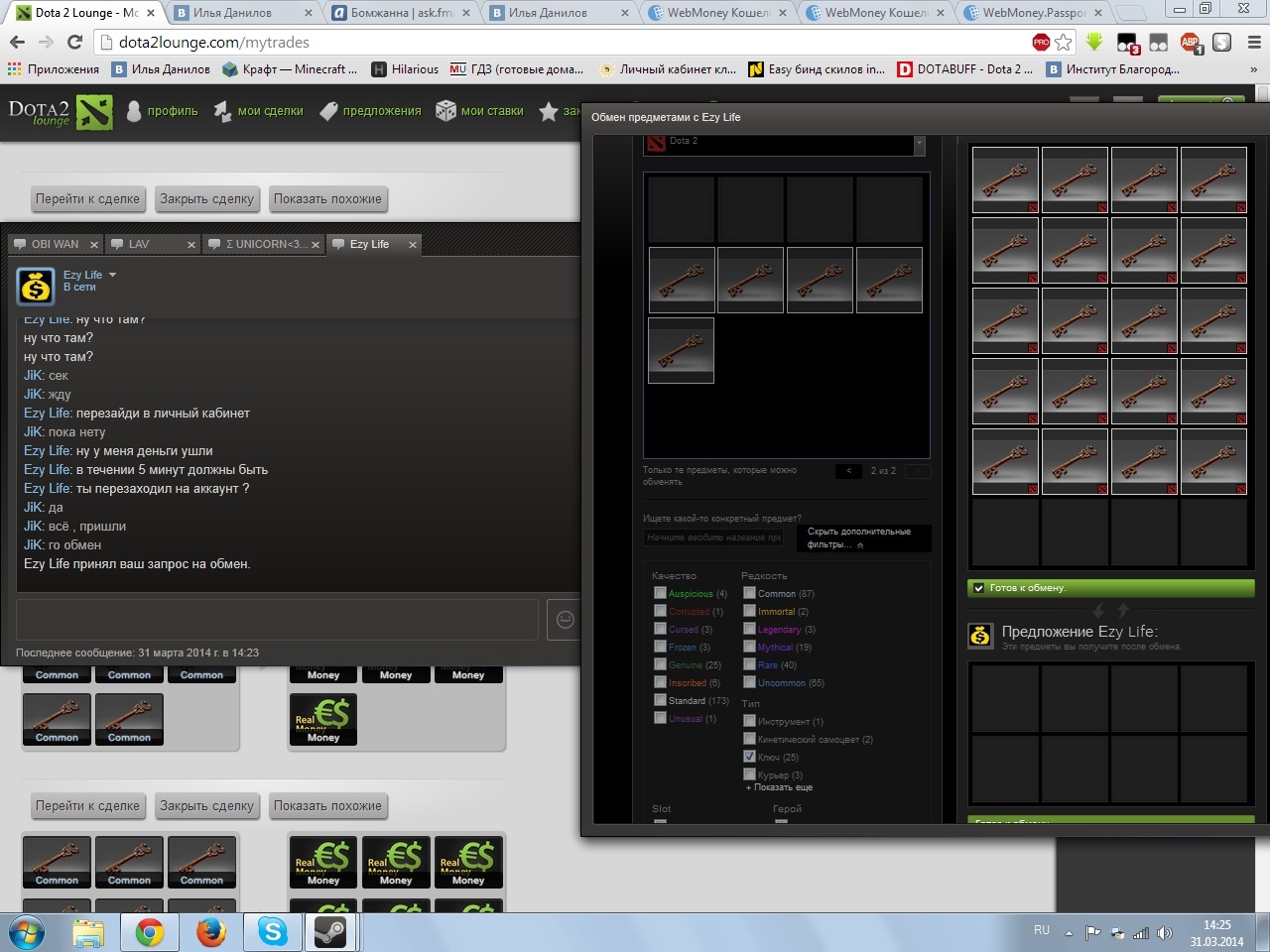Click the item name search field

click(x=714, y=537)
